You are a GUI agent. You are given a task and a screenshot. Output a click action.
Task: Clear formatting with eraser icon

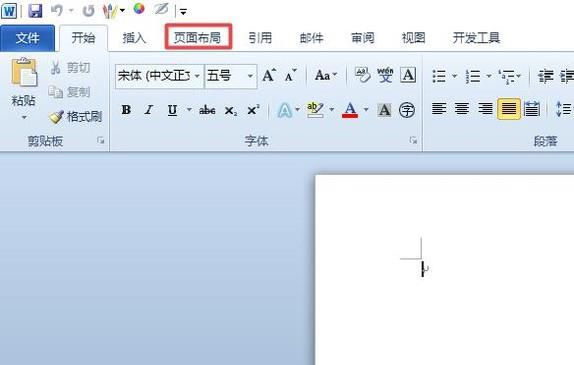(x=362, y=75)
